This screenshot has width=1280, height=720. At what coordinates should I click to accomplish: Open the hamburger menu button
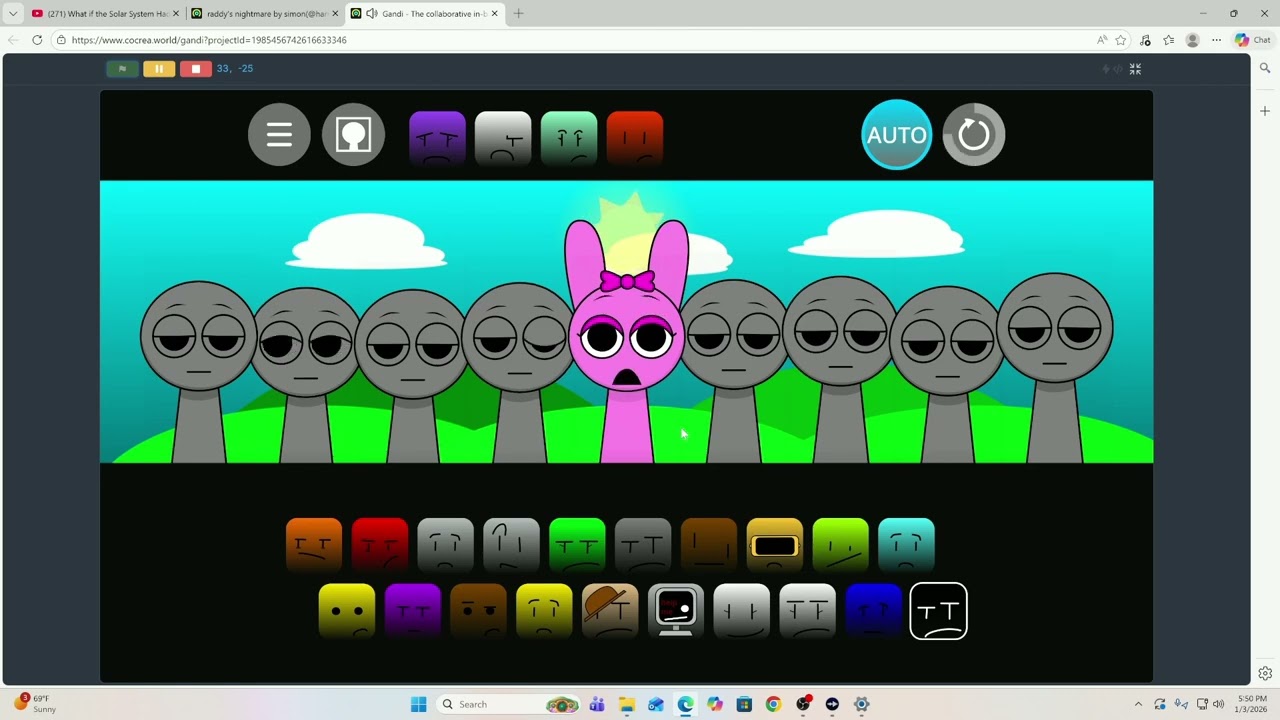pos(279,134)
